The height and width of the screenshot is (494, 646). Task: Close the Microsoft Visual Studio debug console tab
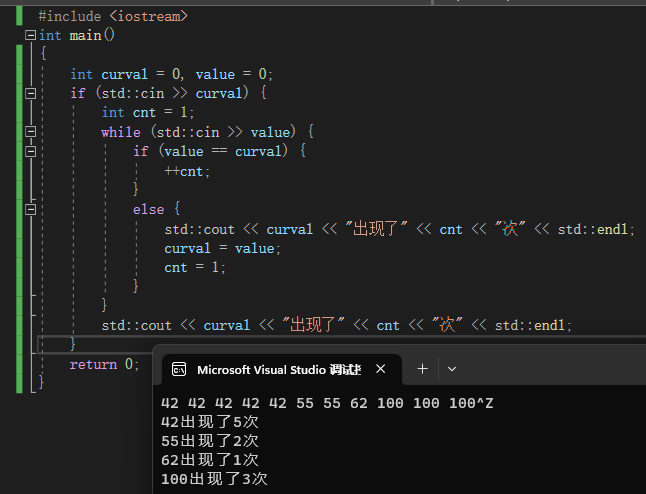(380, 369)
